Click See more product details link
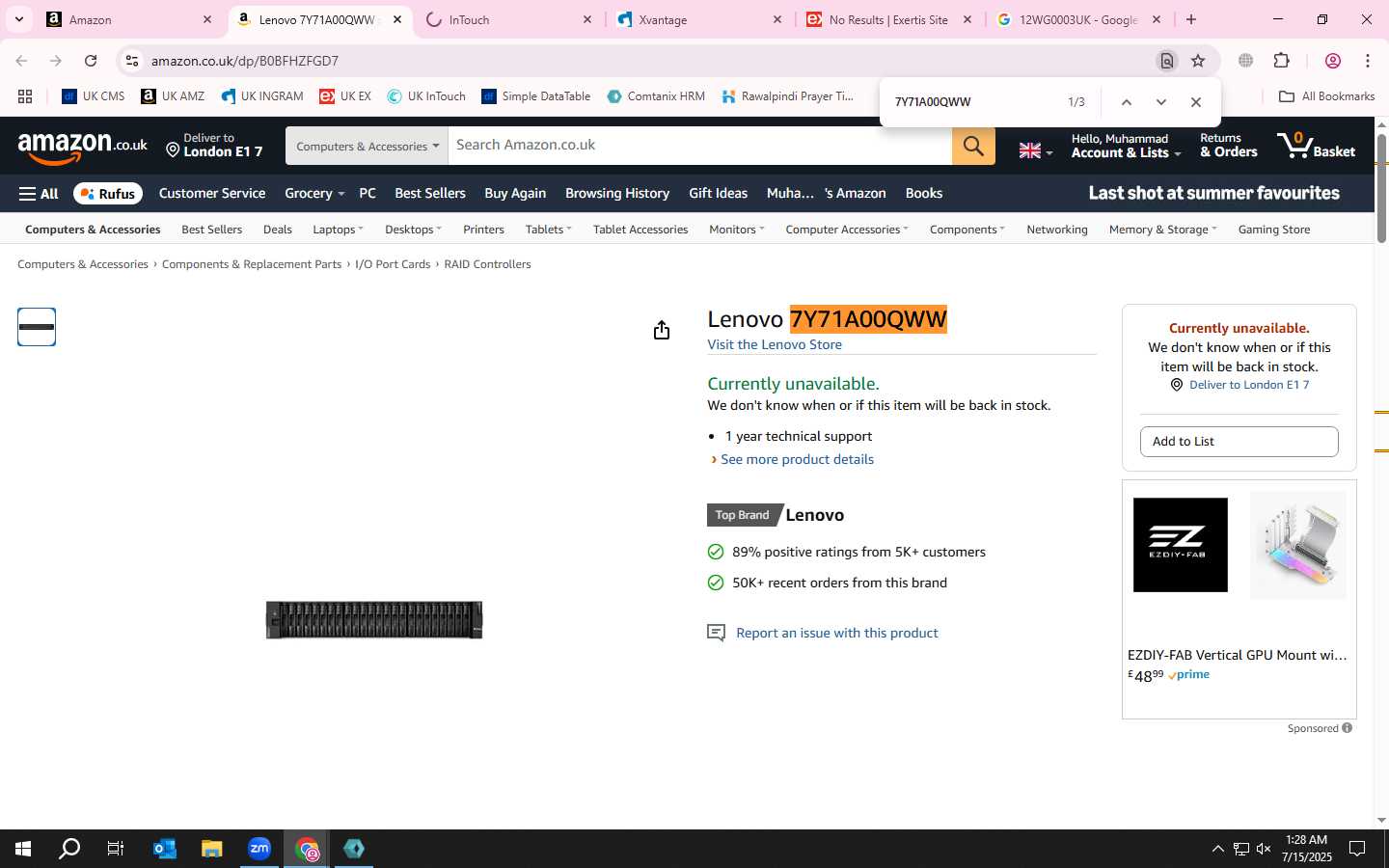Viewport: 1389px width, 868px height. pos(797,459)
